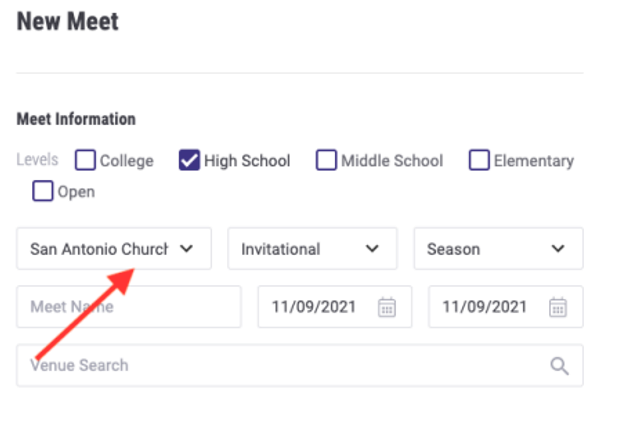This screenshot has height=430, width=640.
Task: Click the Season dropdown chevron arrow
Action: point(557,249)
